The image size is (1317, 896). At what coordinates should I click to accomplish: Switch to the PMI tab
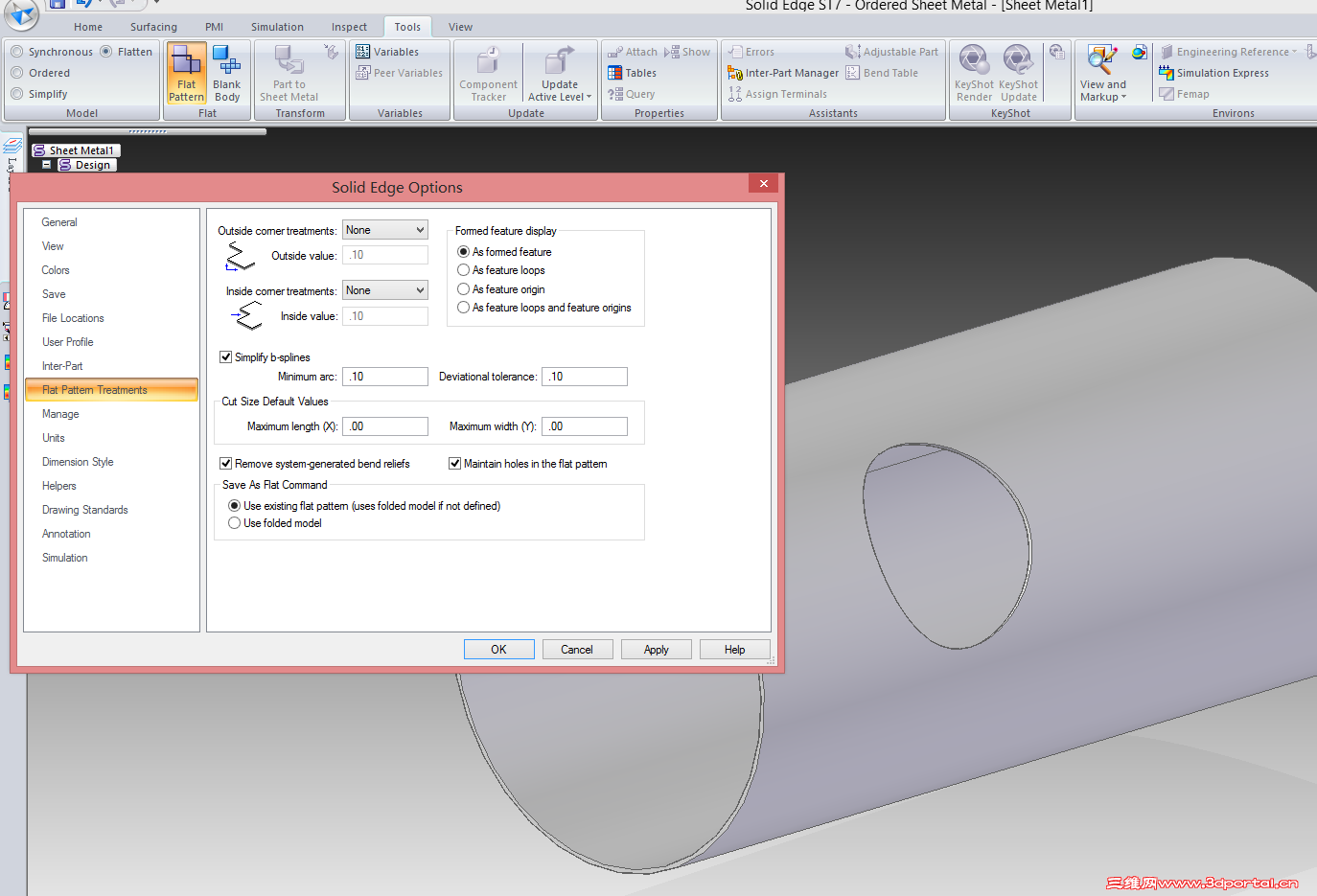(x=214, y=27)
